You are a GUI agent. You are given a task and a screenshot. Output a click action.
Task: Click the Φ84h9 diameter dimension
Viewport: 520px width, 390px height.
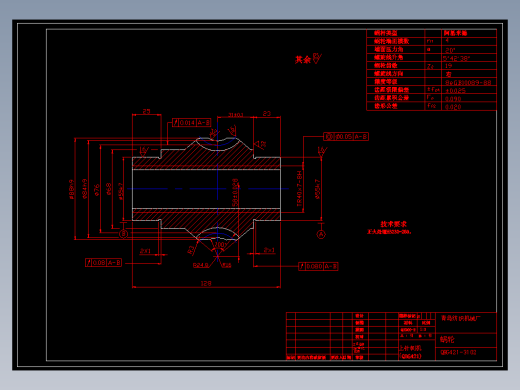[85, 189]
